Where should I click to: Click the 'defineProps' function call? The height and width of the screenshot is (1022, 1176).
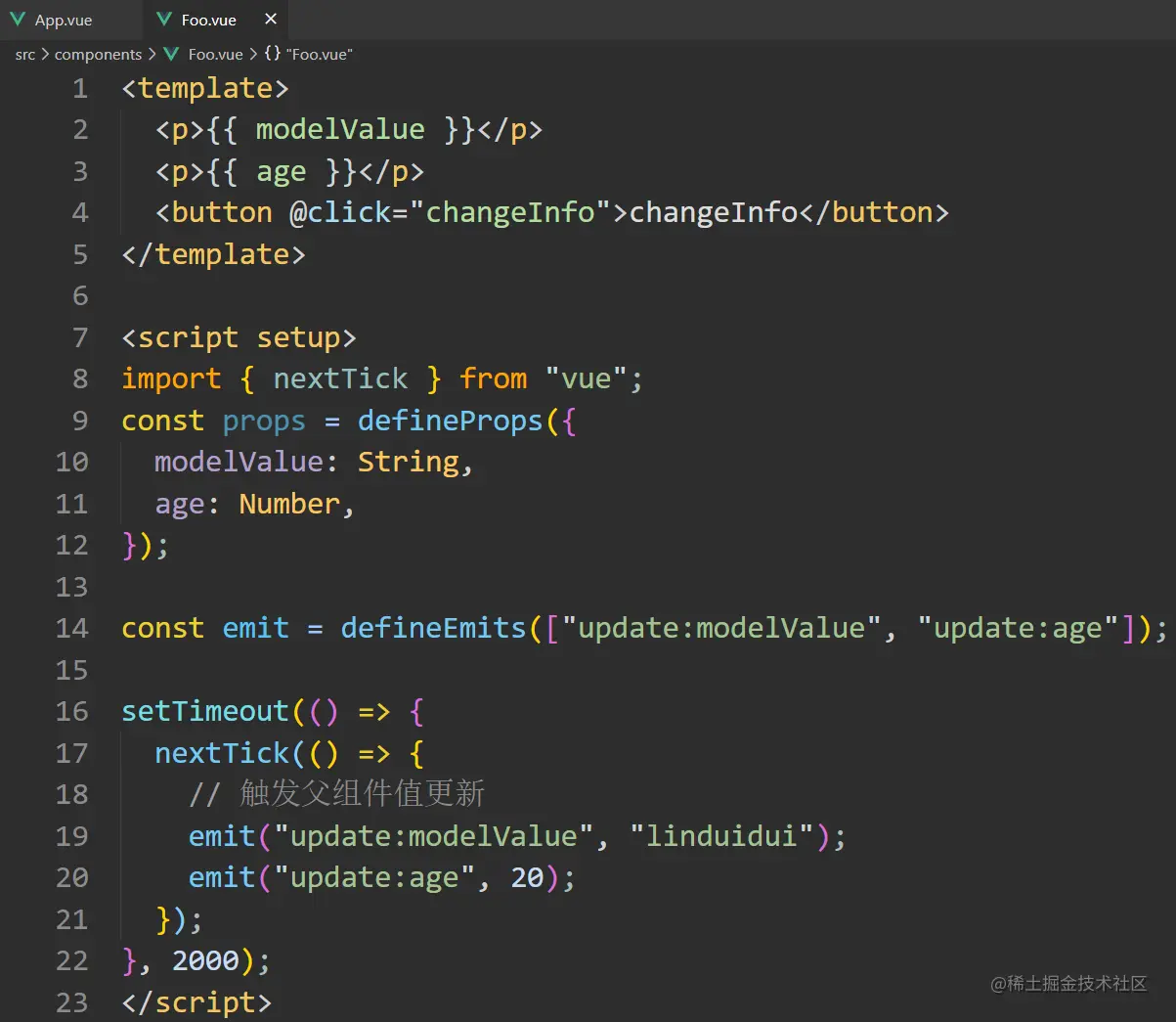click(450, 422)
